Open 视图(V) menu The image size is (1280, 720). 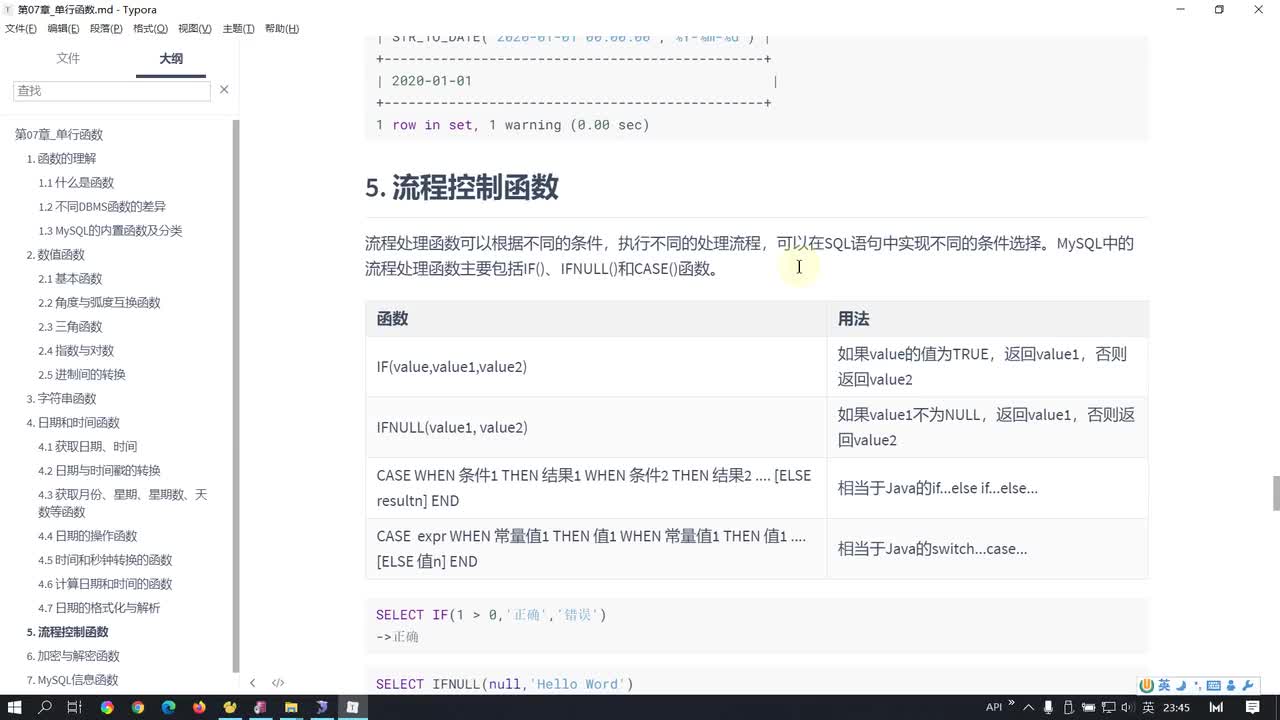(194, 29)
